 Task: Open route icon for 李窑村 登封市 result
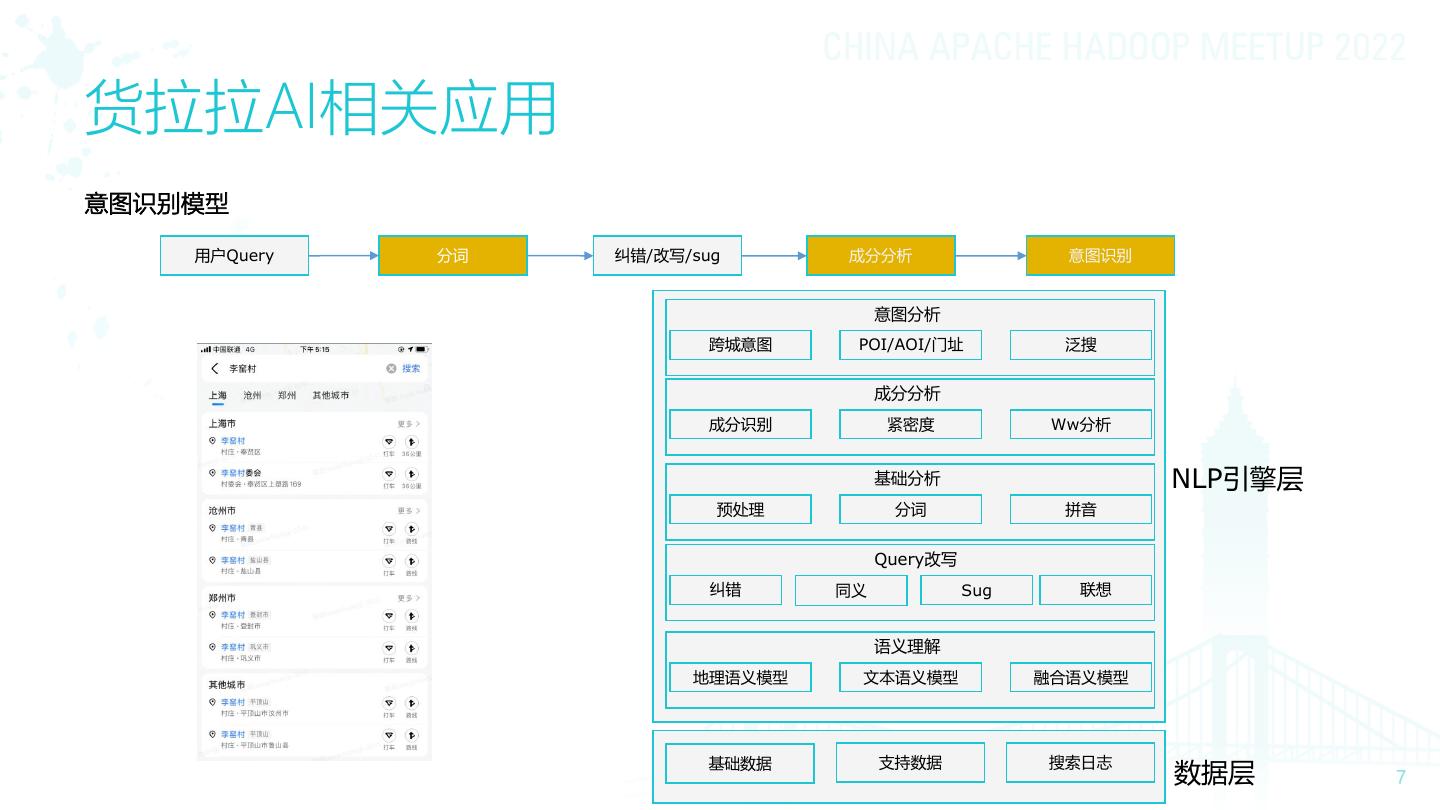coord(411,616)
